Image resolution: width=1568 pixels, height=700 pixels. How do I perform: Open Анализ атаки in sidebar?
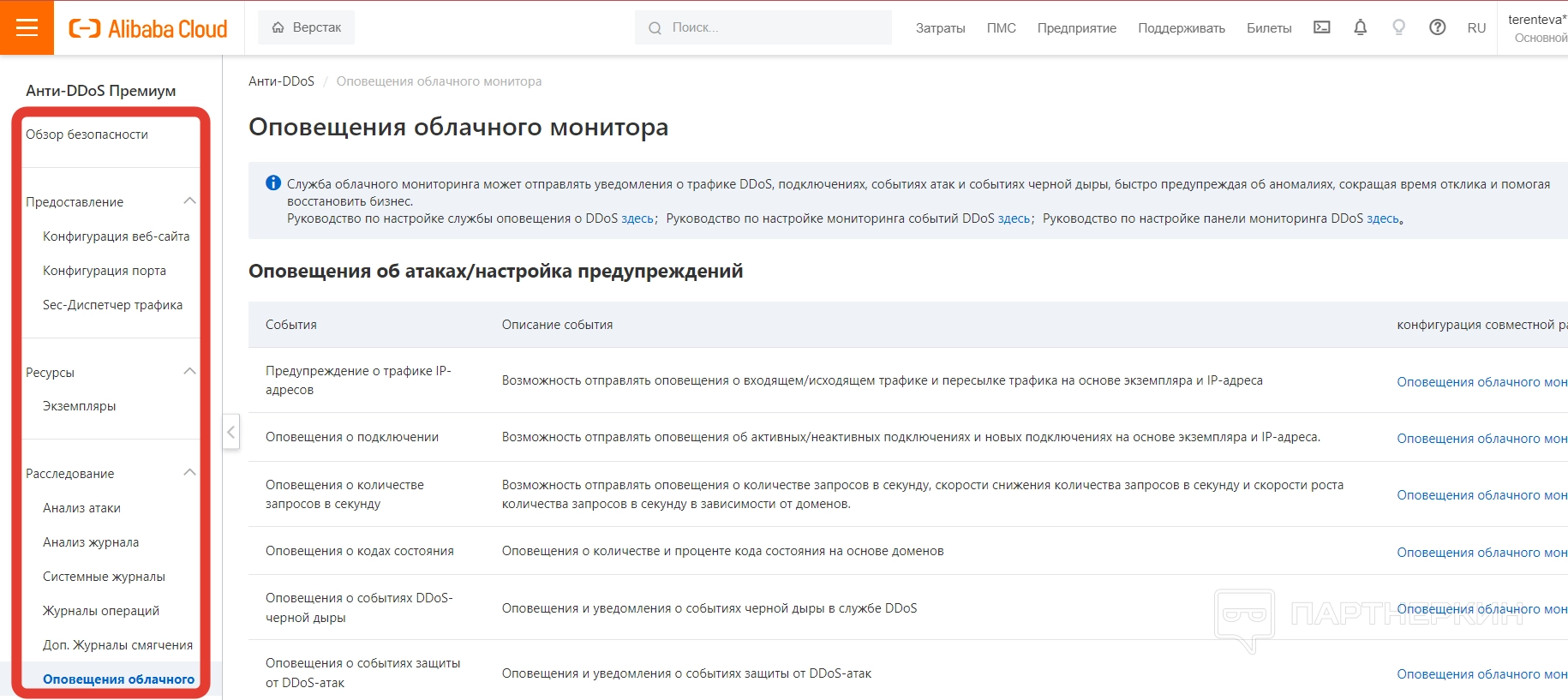(x=81, y=508)
